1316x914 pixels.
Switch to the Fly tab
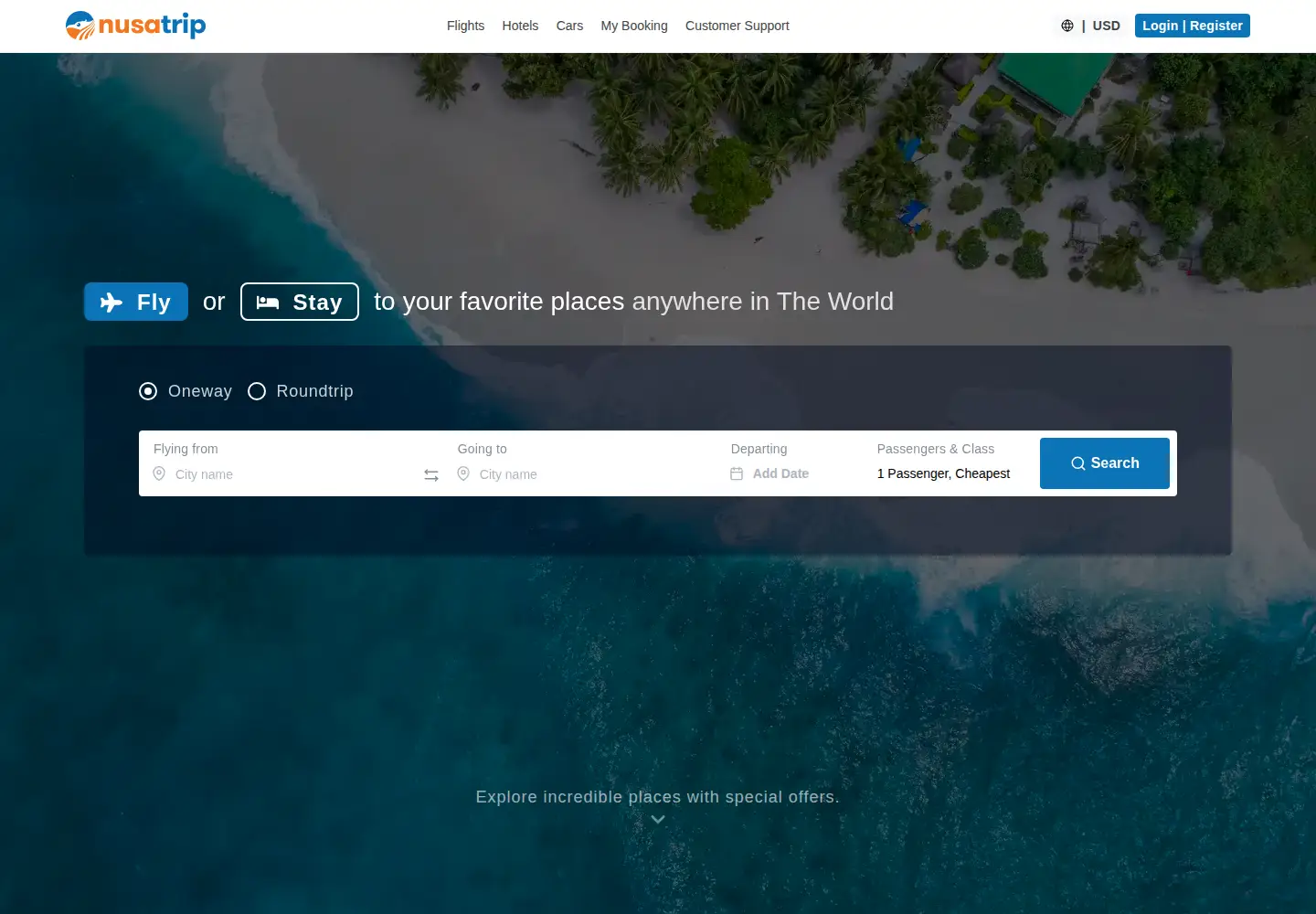(136, 302)
